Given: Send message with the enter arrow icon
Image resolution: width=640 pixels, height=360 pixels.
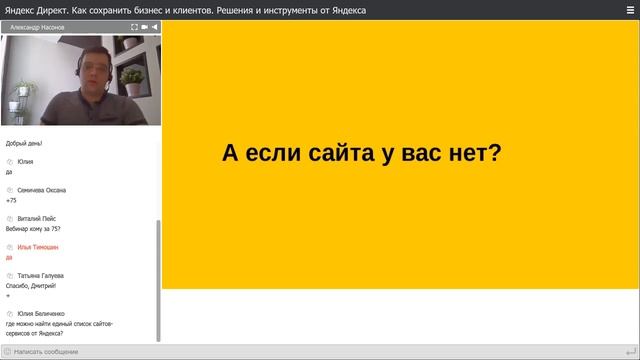Looking at the screenshot, I should (631, 351).
